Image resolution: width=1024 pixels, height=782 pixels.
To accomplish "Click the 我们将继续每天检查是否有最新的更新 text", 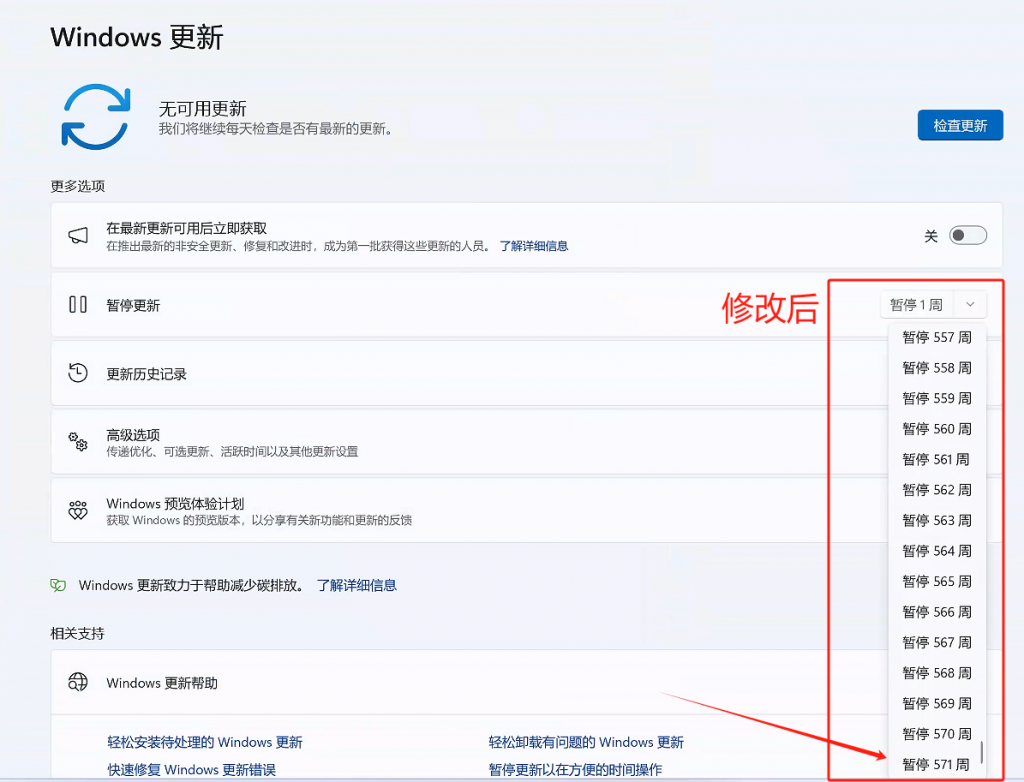I will pos(276,129).
